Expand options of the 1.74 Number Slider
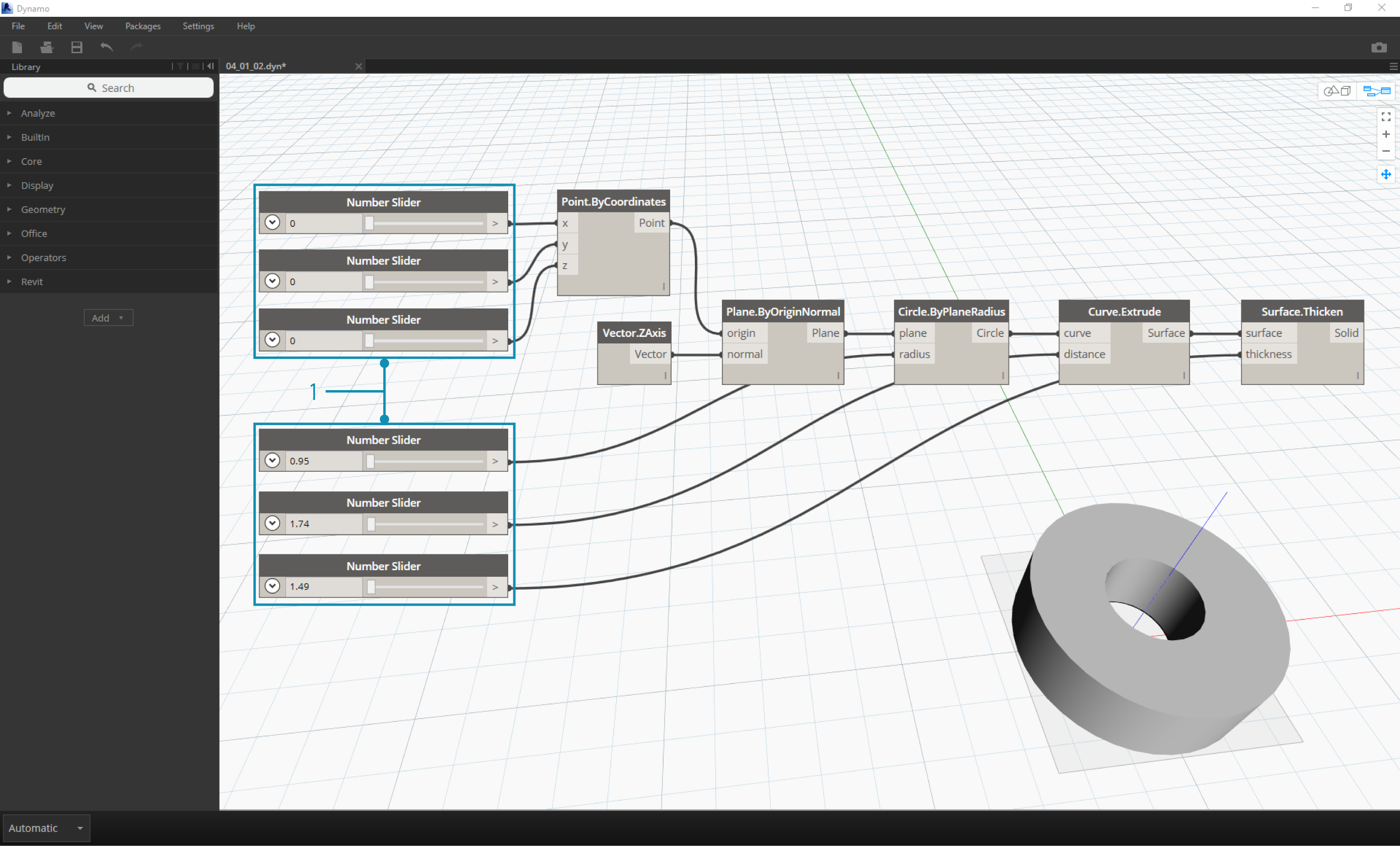The width and height of the screenshot is (1400, 846). 272,523
